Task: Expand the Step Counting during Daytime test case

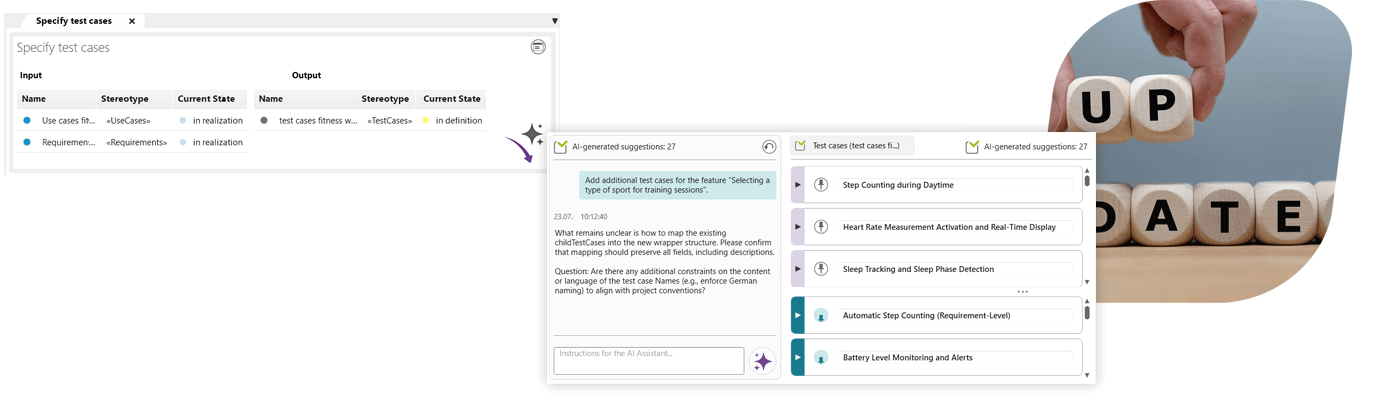Action: click(x=797, y=185)
